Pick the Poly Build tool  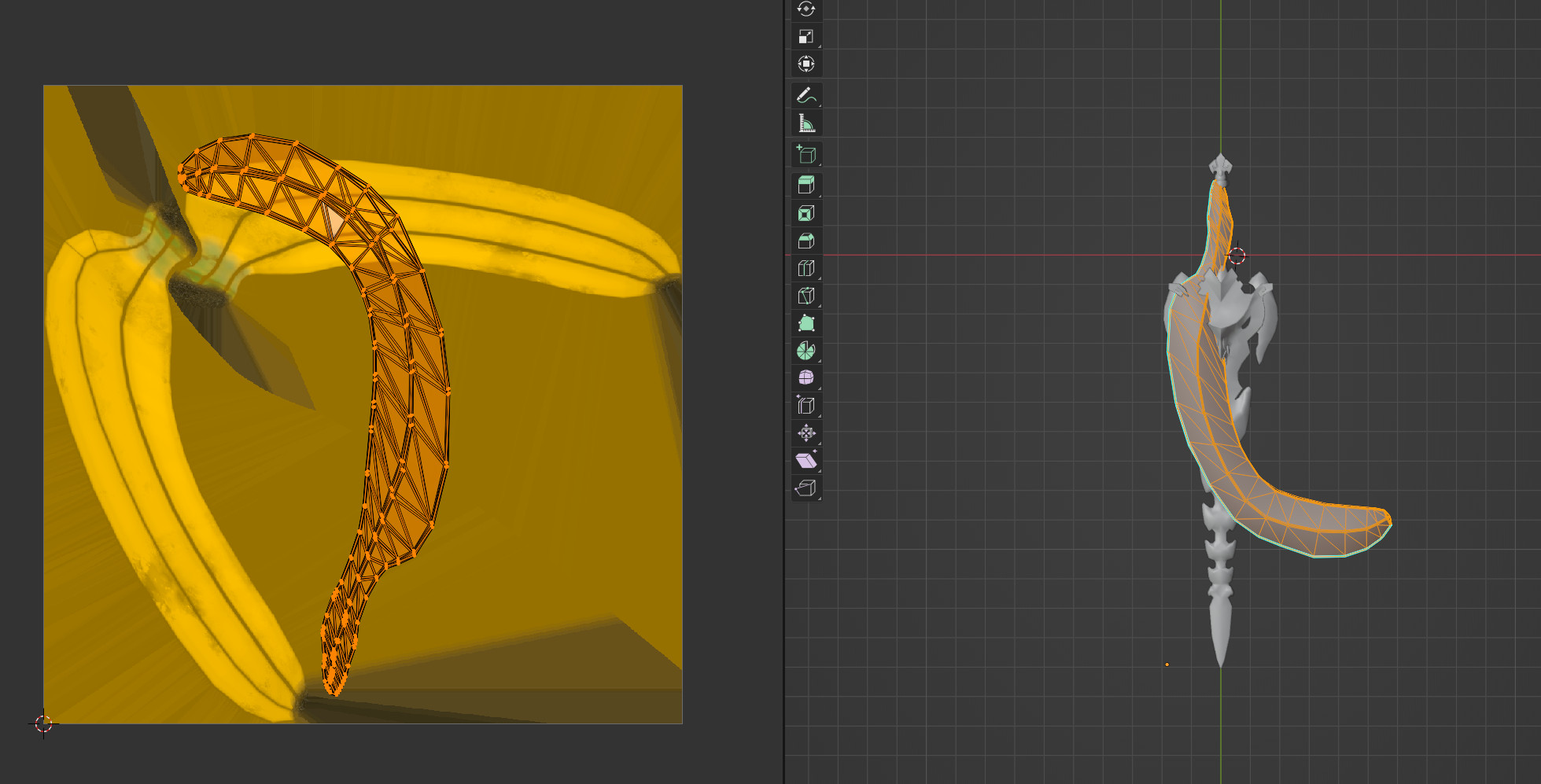(x=806, y=323)
